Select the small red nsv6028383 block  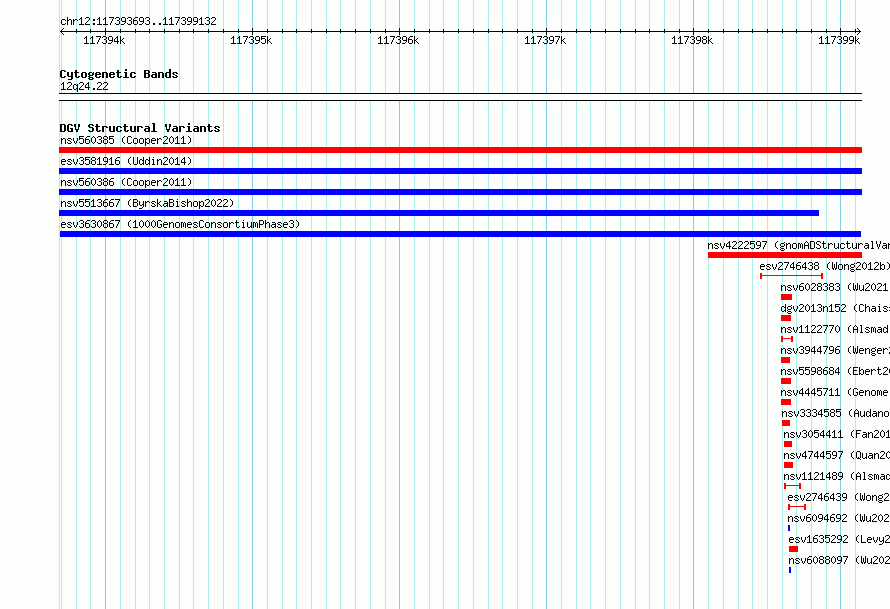point(786,297)
